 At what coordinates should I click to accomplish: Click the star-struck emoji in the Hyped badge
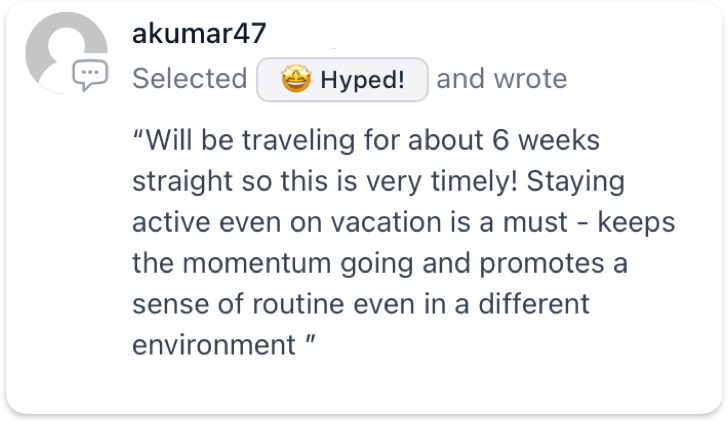293,79
